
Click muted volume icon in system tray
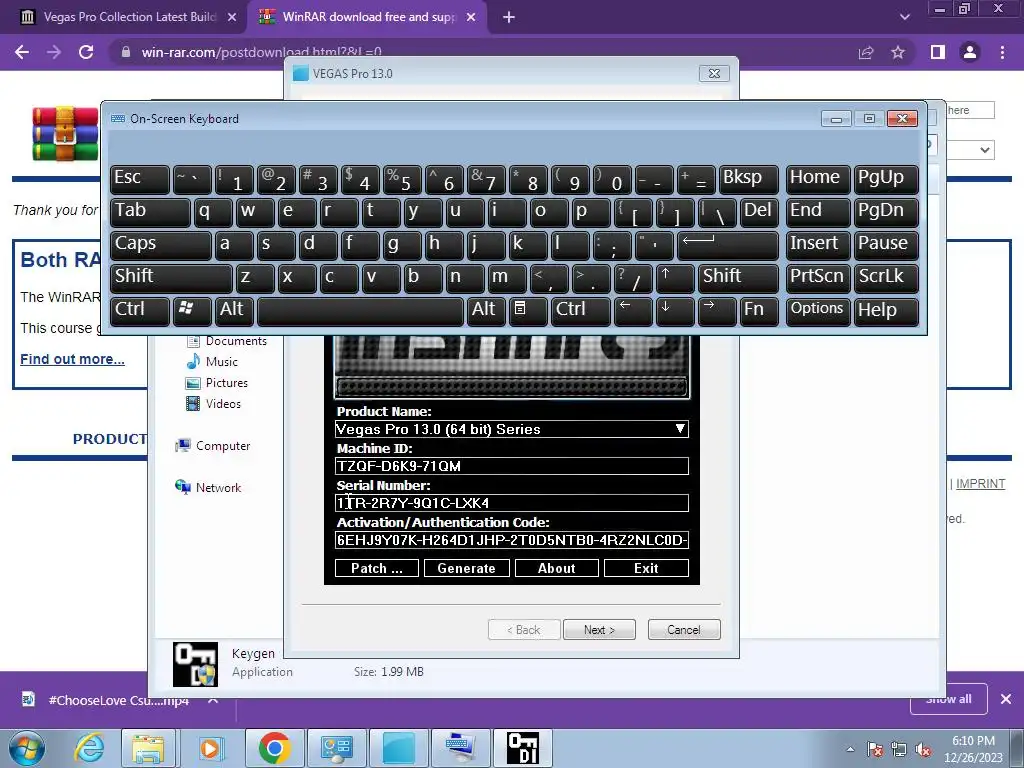(x=923, y=750)
